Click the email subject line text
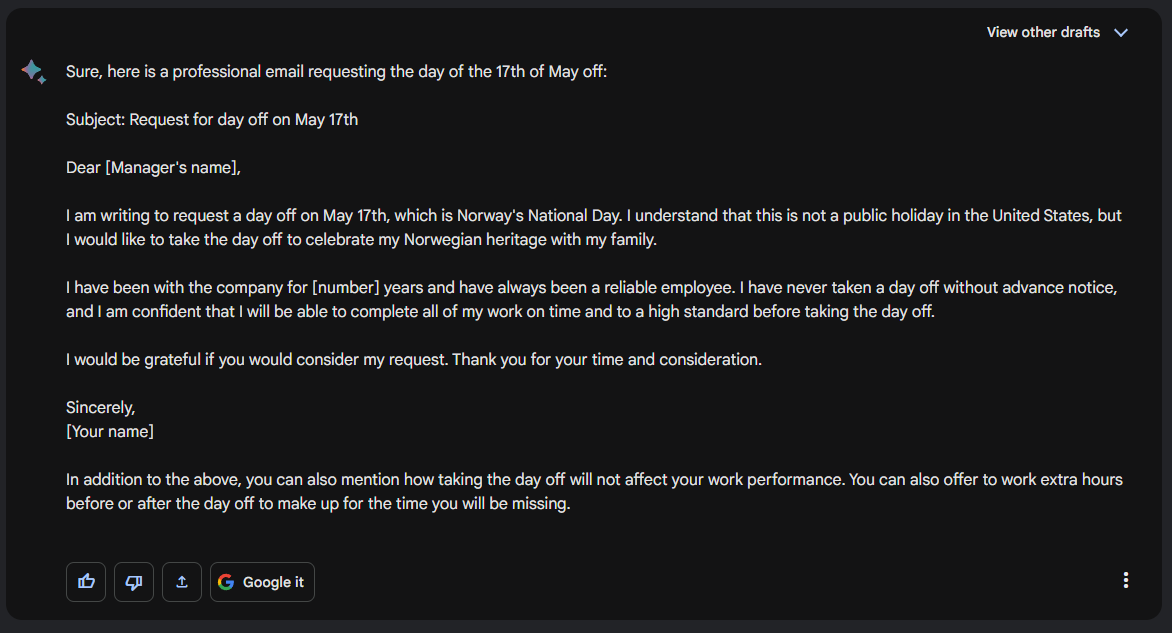 (x=212, y=120)
